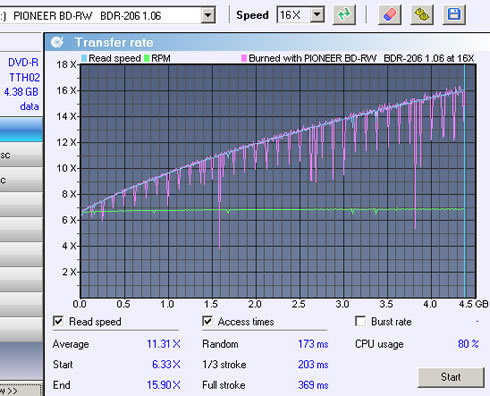Image resolution: width=490 pixels, height=396 pixels.
Task: Uncheck the Read speed checkbox
Action: tap(58, 321)
